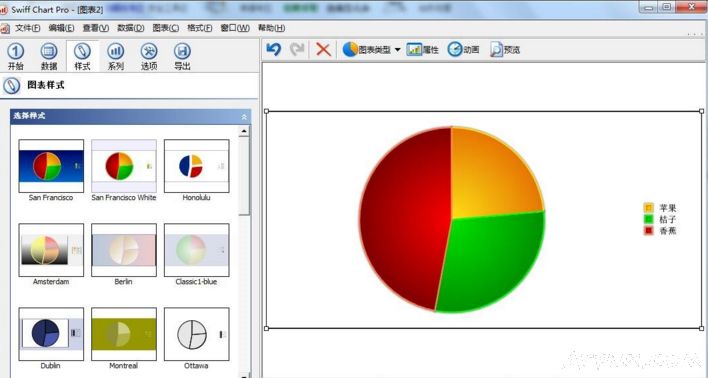
Task: Open the 导出 (Export) step
Action: click(x=182, y=56)
